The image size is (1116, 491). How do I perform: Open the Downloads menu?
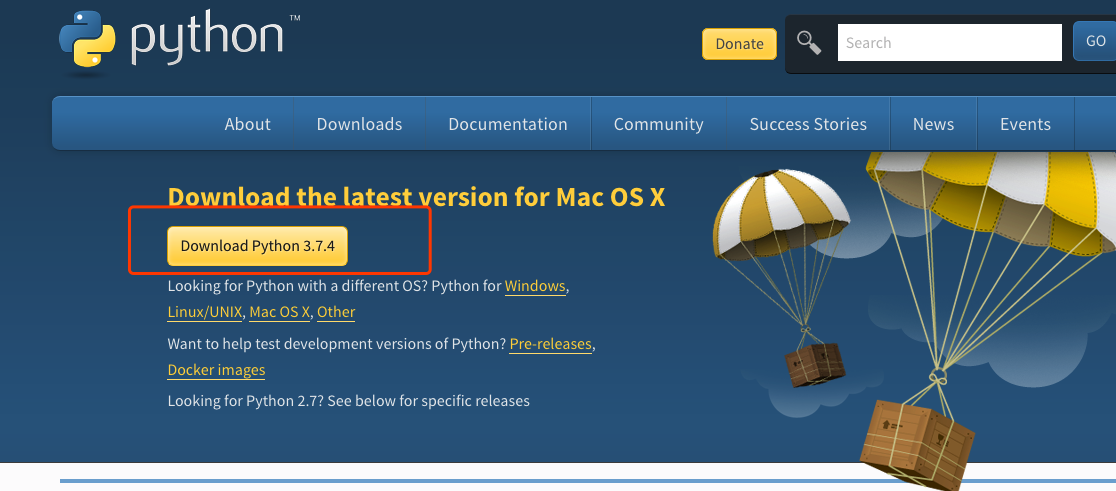tap(359, 124)
